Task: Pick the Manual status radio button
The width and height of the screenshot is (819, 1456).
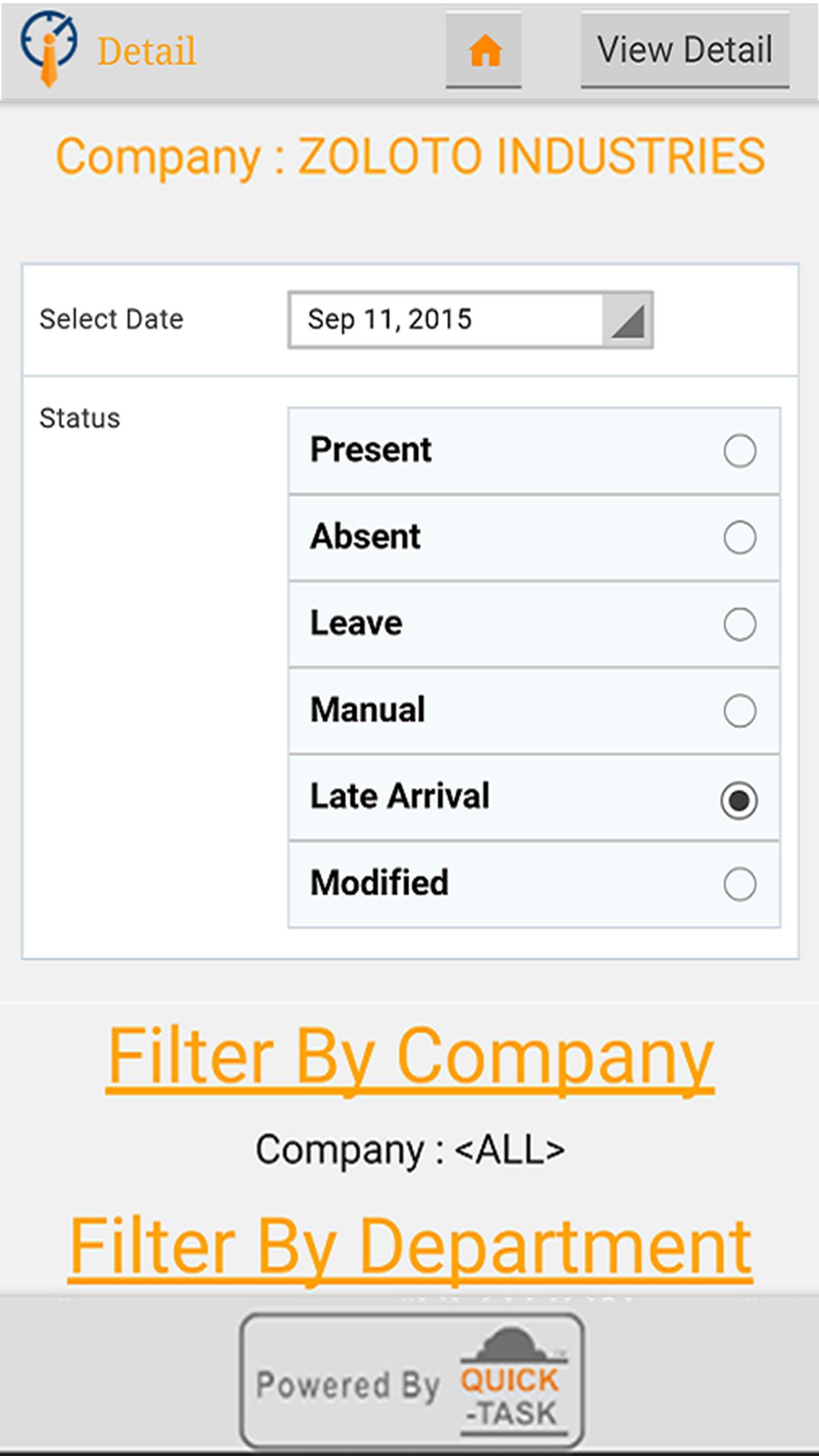Action: (x=739, y=710)
